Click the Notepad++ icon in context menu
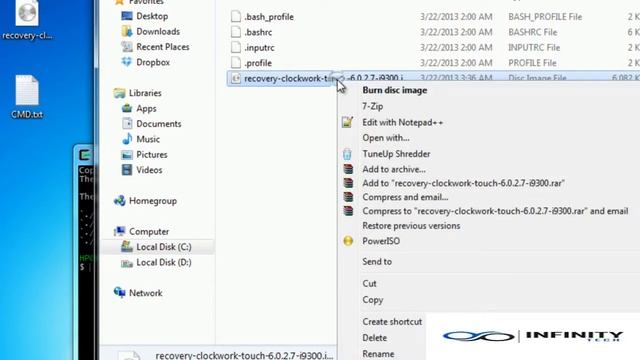 (x=347, y=122)
